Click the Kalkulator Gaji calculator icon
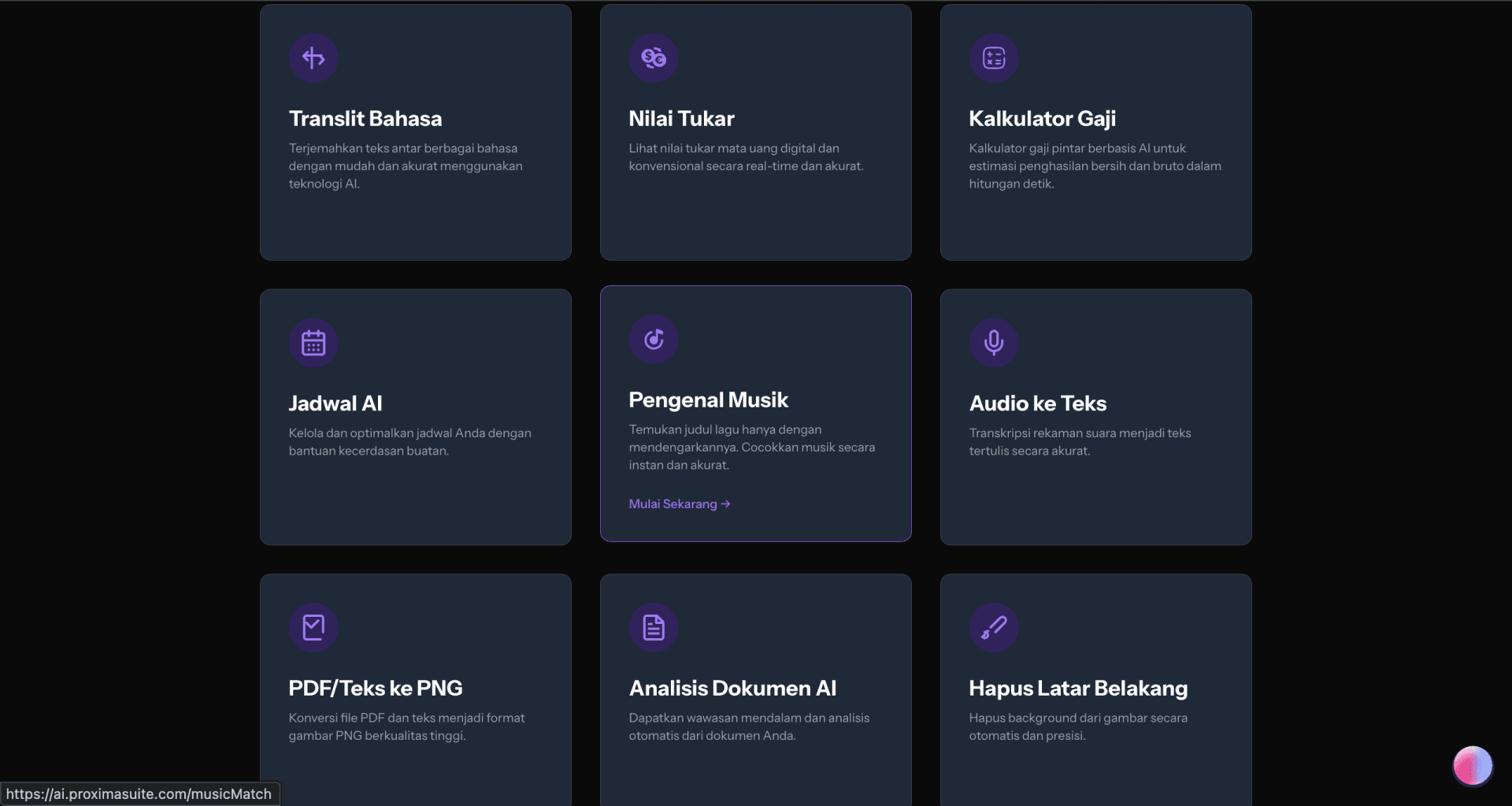Screen dimensions: 1512x806 tap(994, 58)
